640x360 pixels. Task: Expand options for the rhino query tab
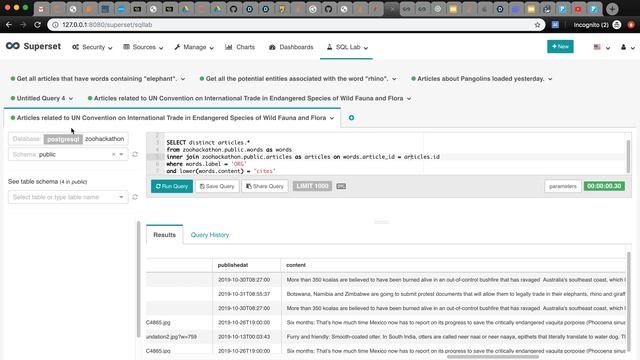point(394,79)
